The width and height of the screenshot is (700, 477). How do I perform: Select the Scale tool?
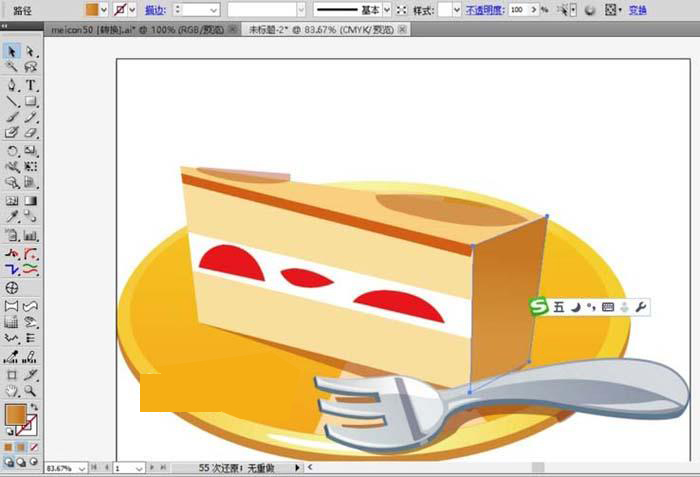[x=30, y=151]
